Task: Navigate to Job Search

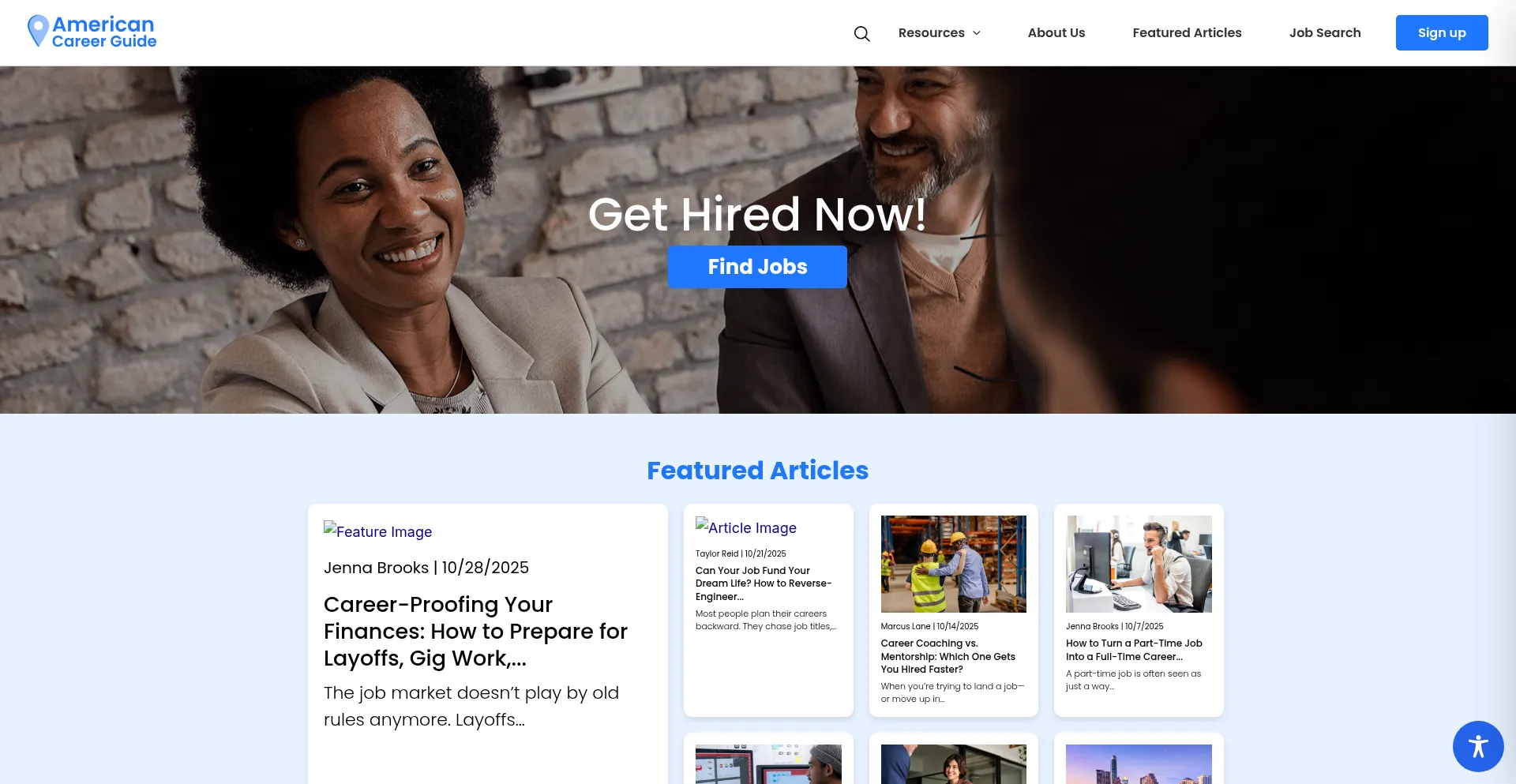Action: point(1325,33)
